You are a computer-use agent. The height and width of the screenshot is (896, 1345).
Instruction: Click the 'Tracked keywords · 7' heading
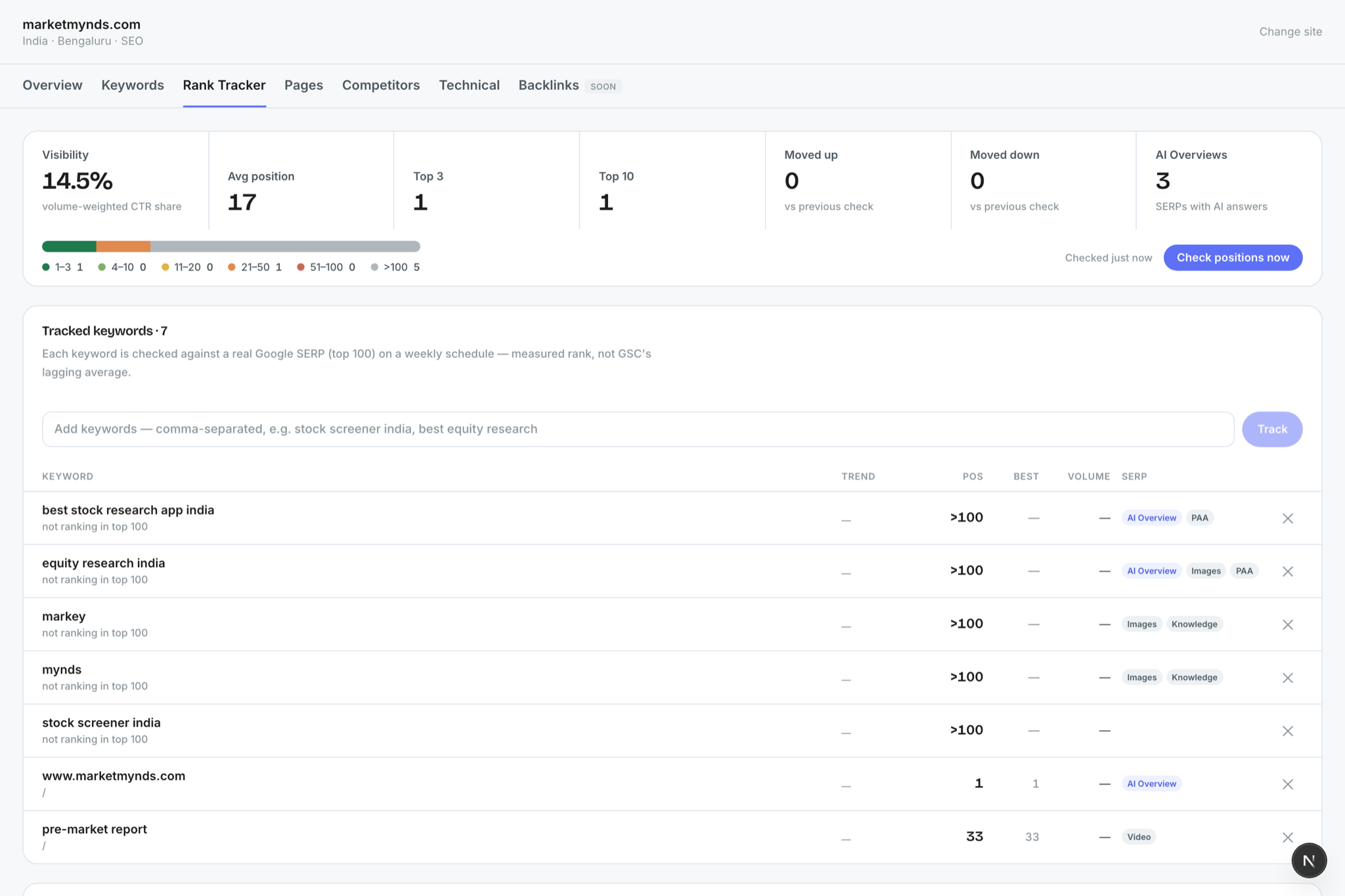(x=105, y=331)
